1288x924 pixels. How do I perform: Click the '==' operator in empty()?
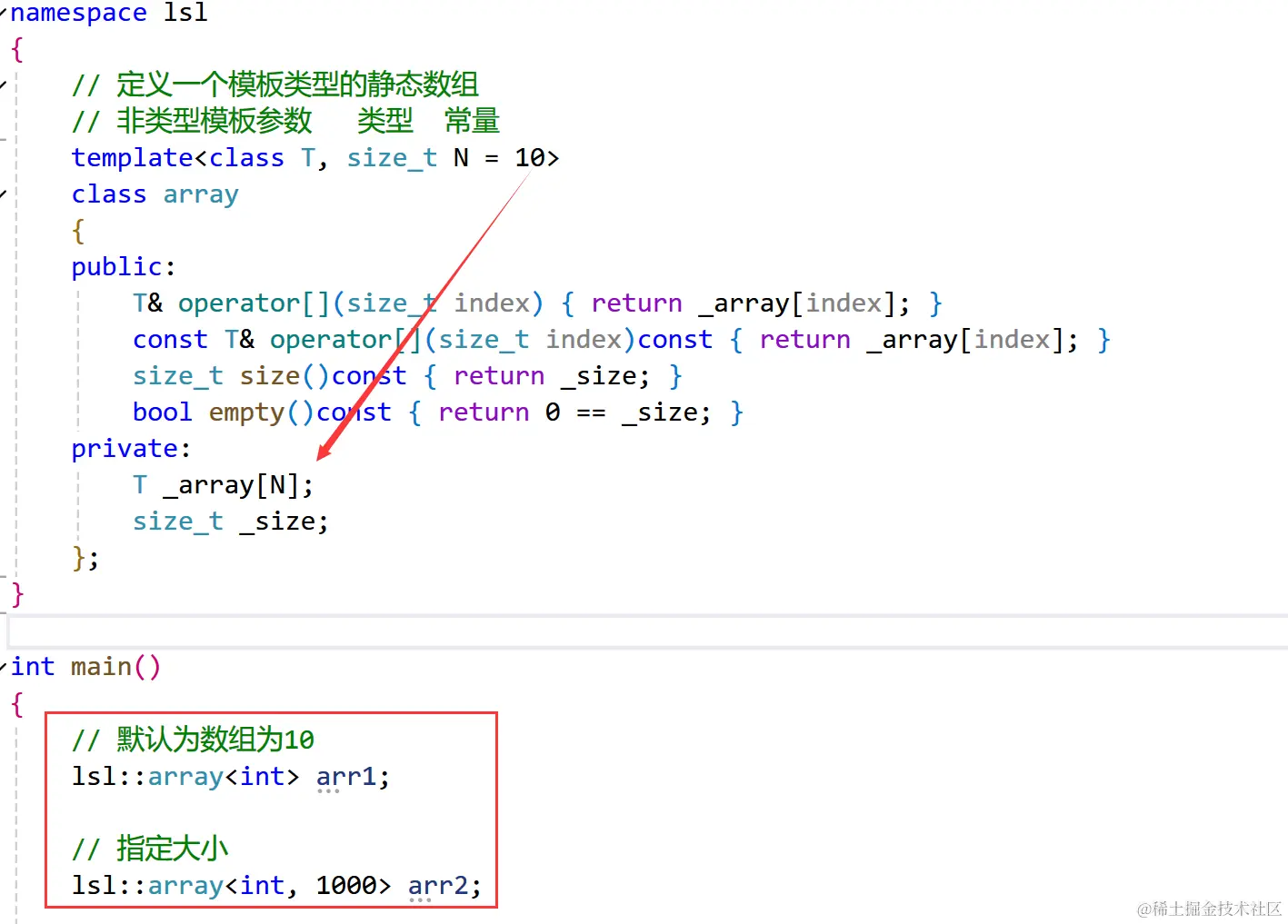(x=591, y=413)
